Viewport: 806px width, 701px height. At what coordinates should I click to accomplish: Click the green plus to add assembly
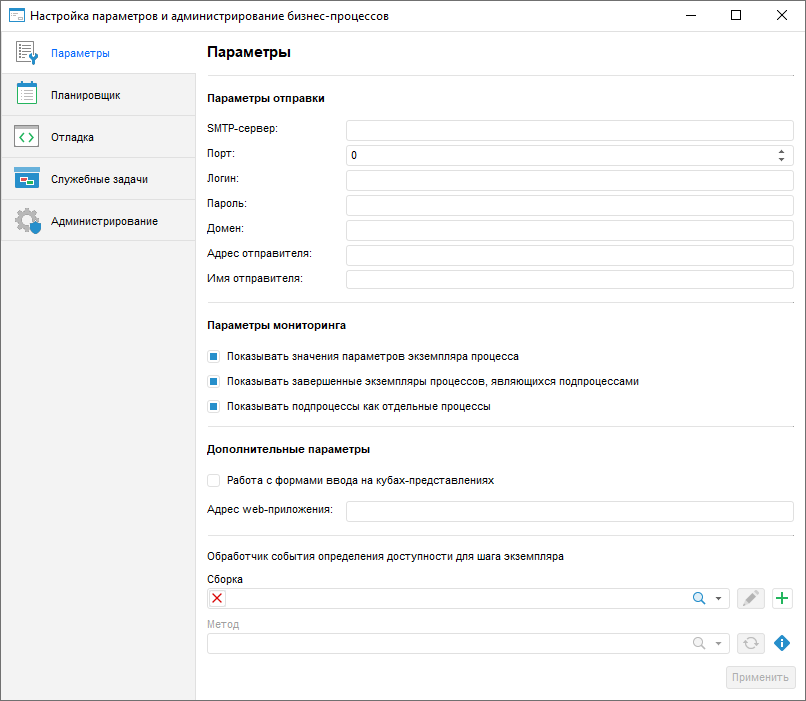(x=783, y=598)
